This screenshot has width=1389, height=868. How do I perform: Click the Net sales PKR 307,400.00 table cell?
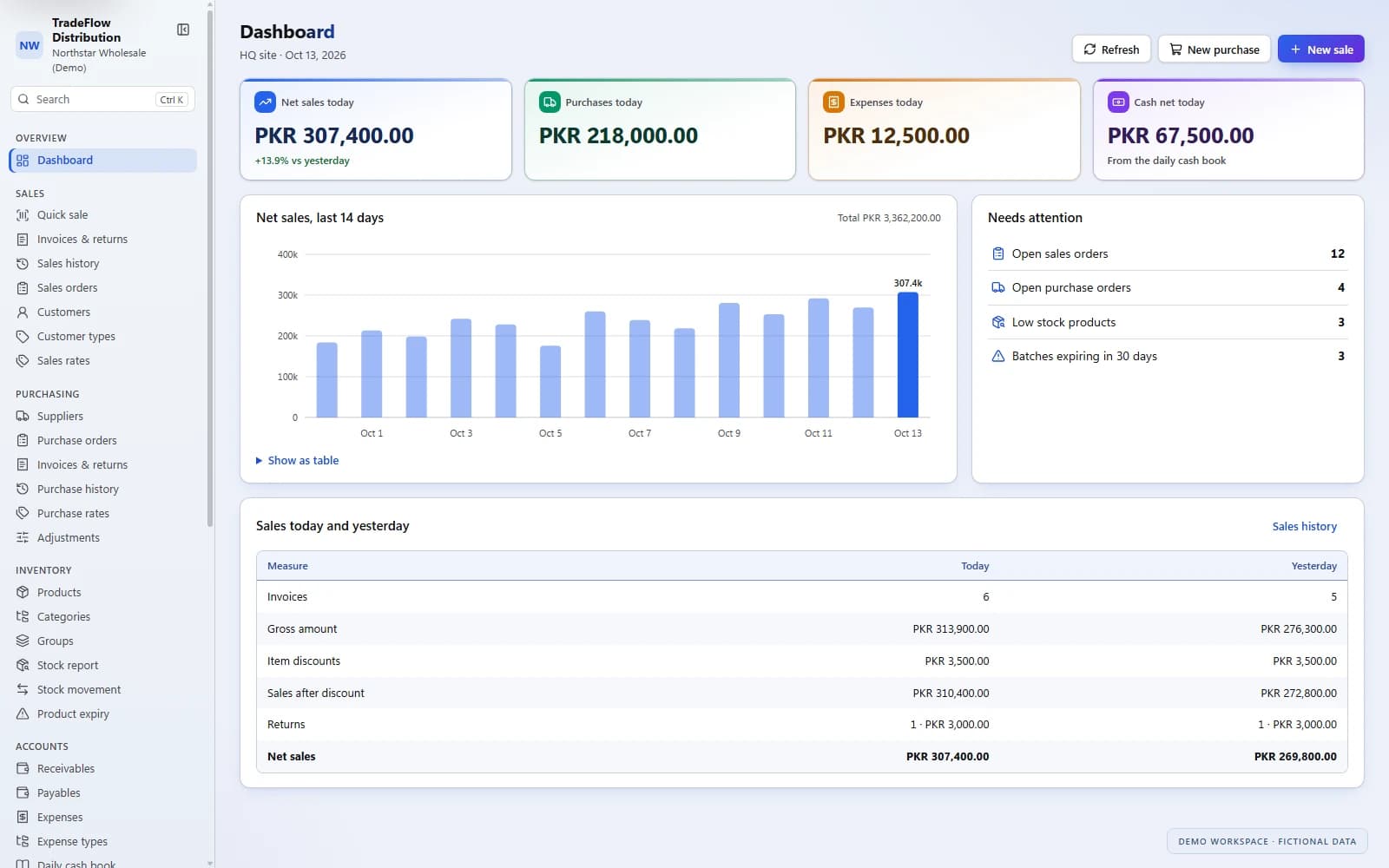[x=947, y=757]
